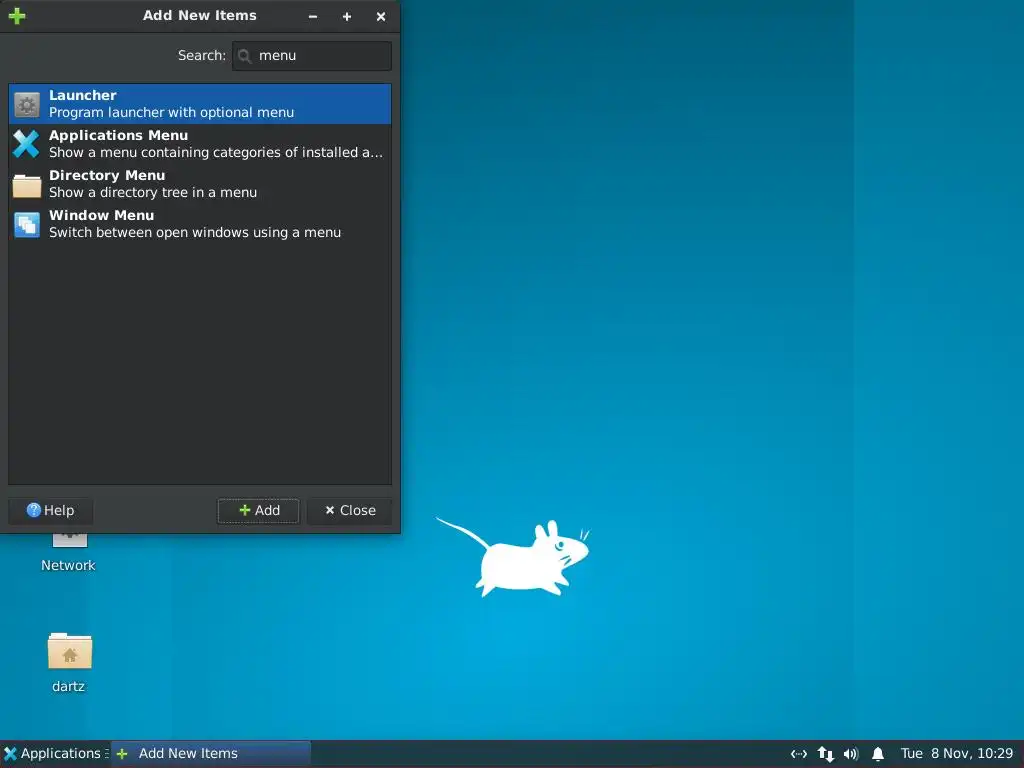The height and width of the screenshot is (768, 1024).
Task: Click the Directory Menu folder icon
Action: pyautogui.click(x=27, y=185)
